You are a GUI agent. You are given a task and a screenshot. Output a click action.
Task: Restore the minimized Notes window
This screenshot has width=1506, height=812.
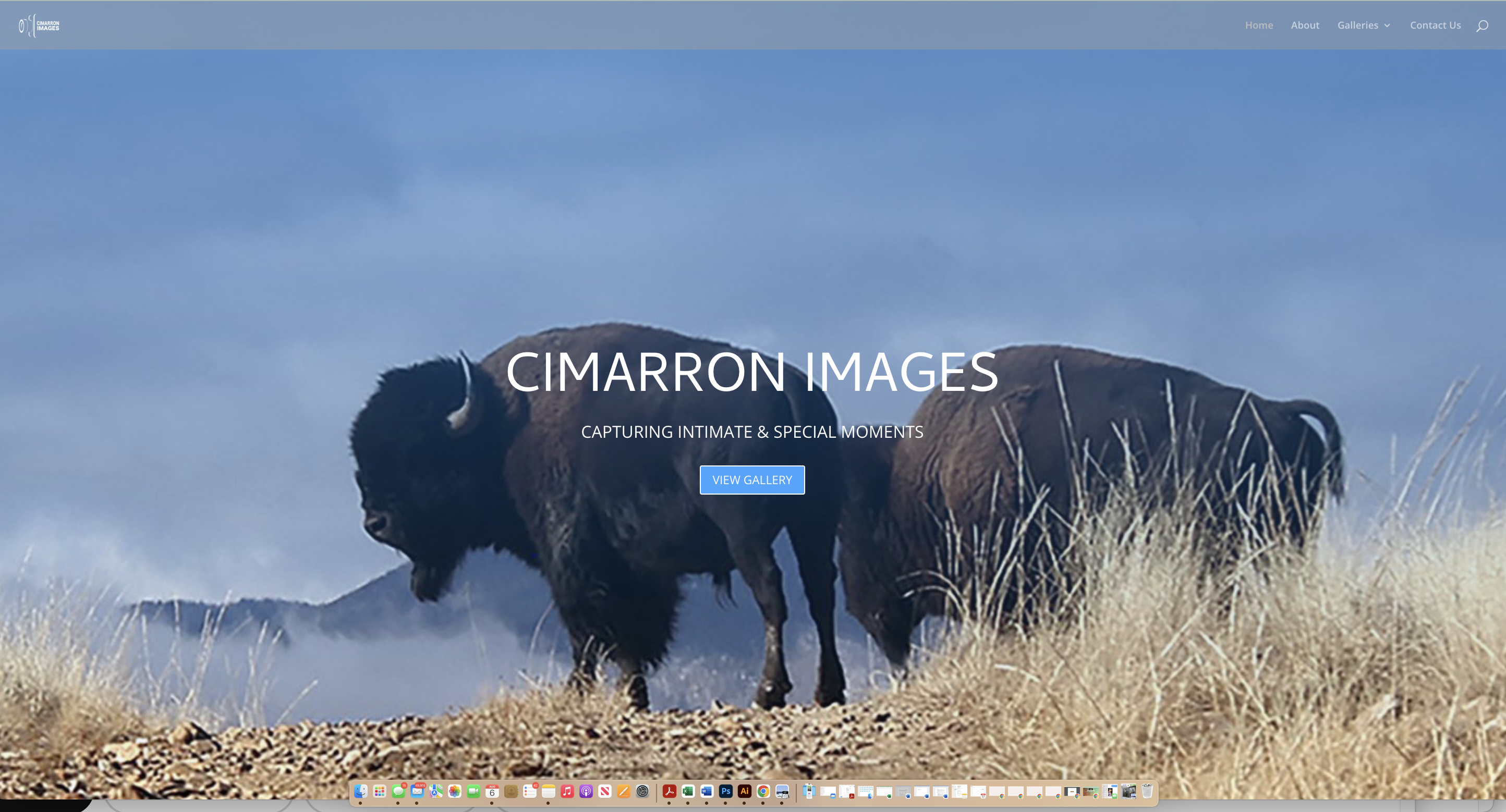click(x=960, y=792)
